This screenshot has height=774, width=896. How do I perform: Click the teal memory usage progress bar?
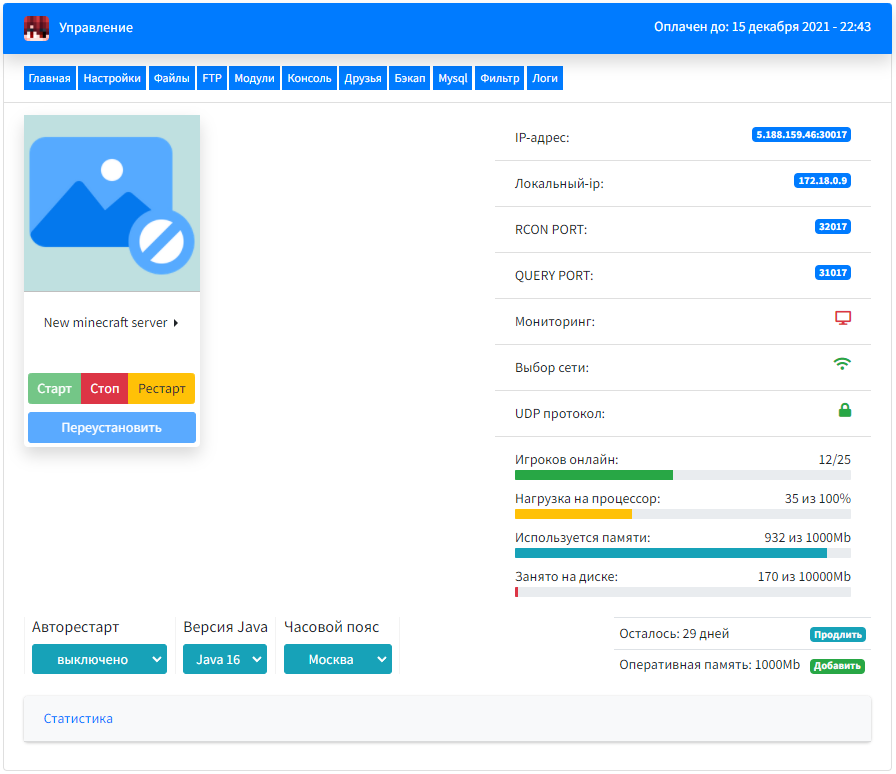pyautogui.click(x=671, y=553)
